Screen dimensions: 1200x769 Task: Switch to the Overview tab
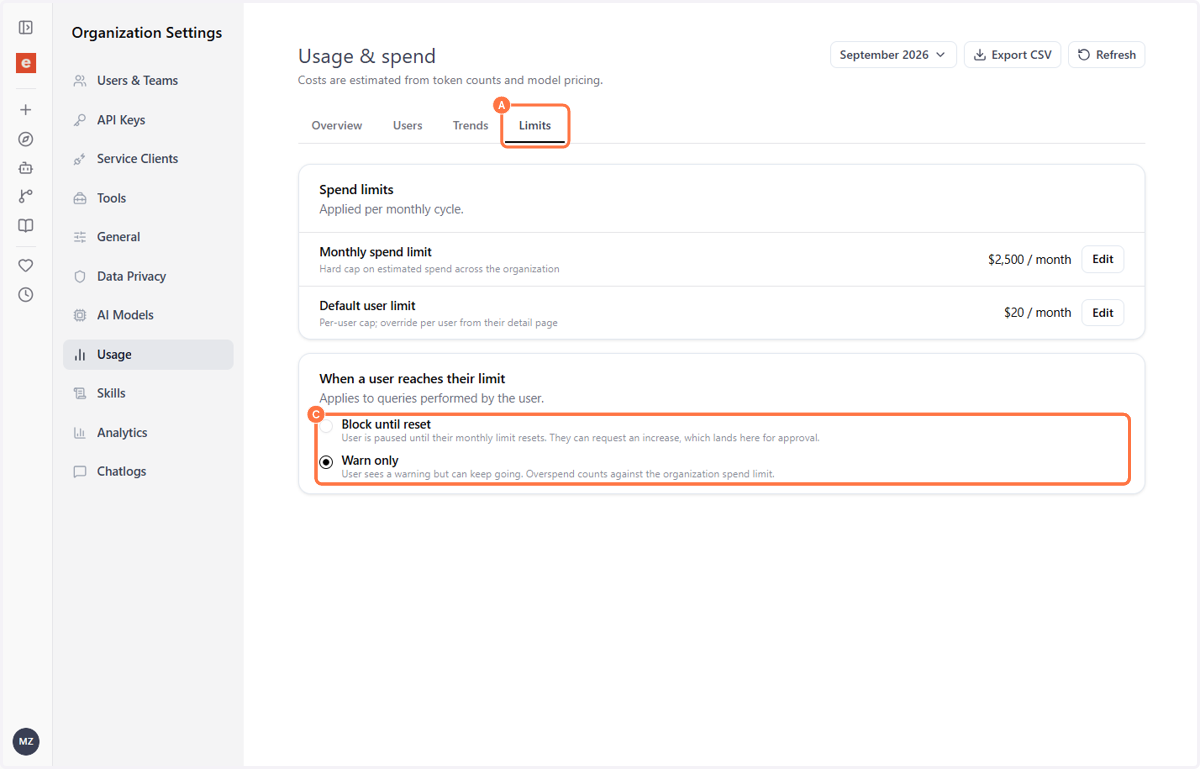click(x=337, y=126)
